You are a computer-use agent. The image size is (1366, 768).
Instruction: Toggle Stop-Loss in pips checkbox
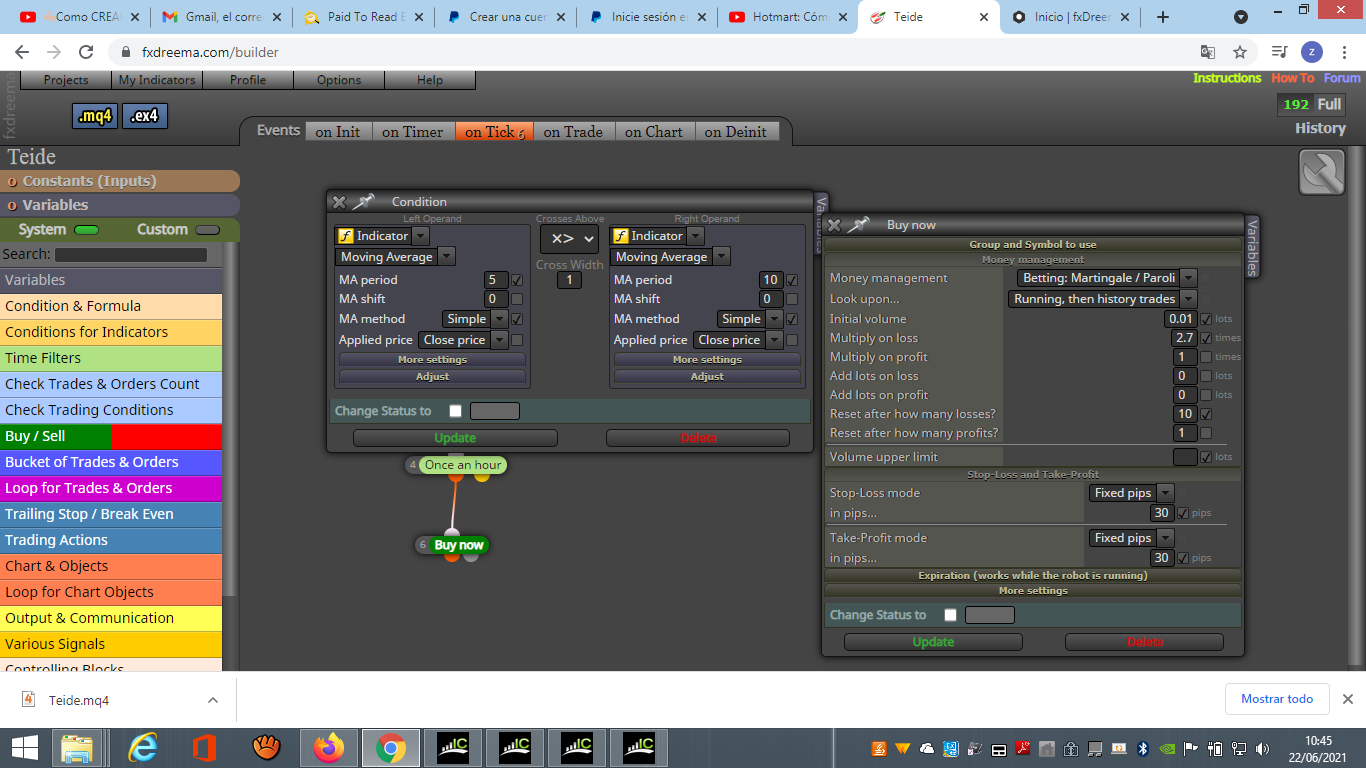click(x=1184, y=513)
